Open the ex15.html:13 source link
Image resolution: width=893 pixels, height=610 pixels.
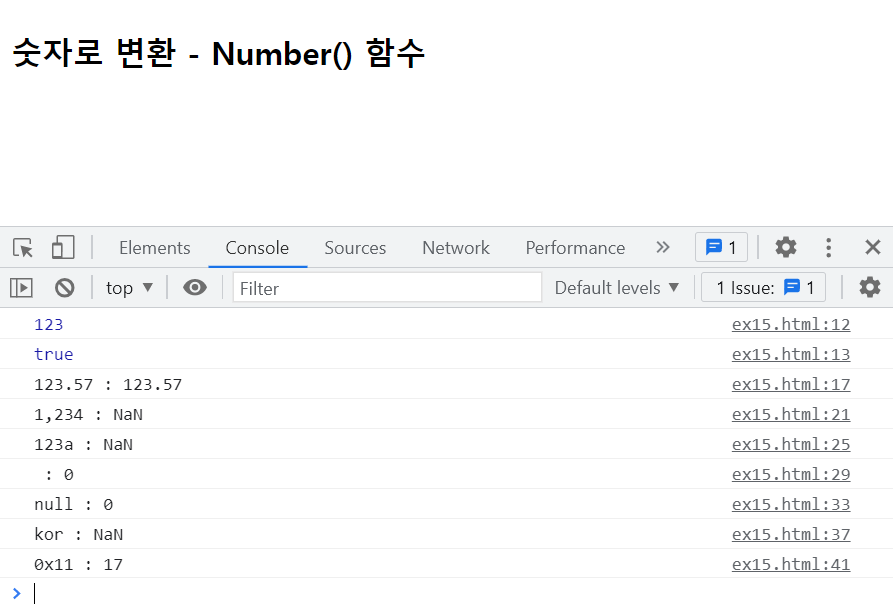790,354
